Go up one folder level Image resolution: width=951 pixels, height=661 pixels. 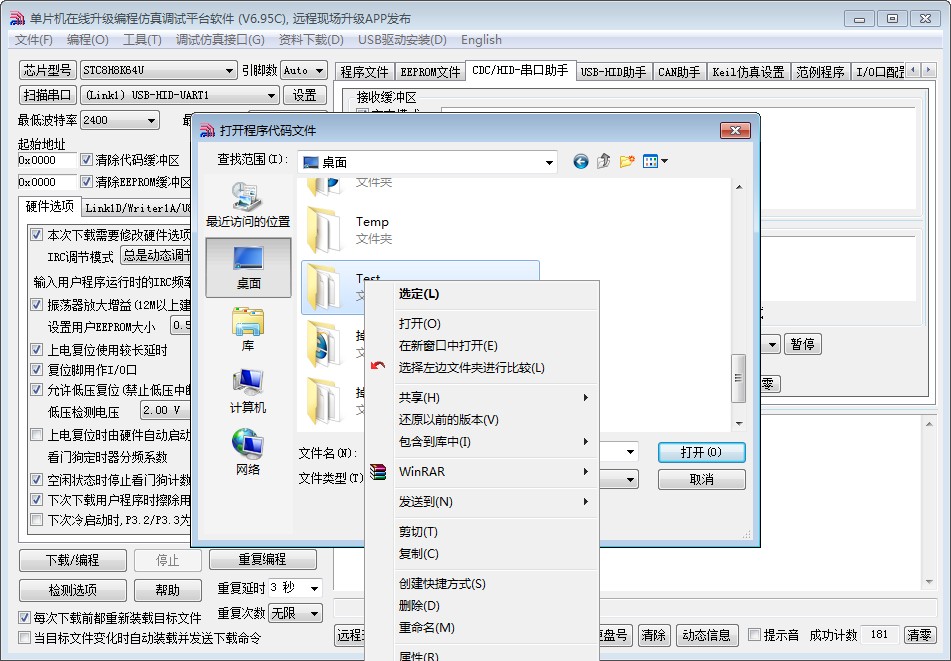click(x=603, y=161)
